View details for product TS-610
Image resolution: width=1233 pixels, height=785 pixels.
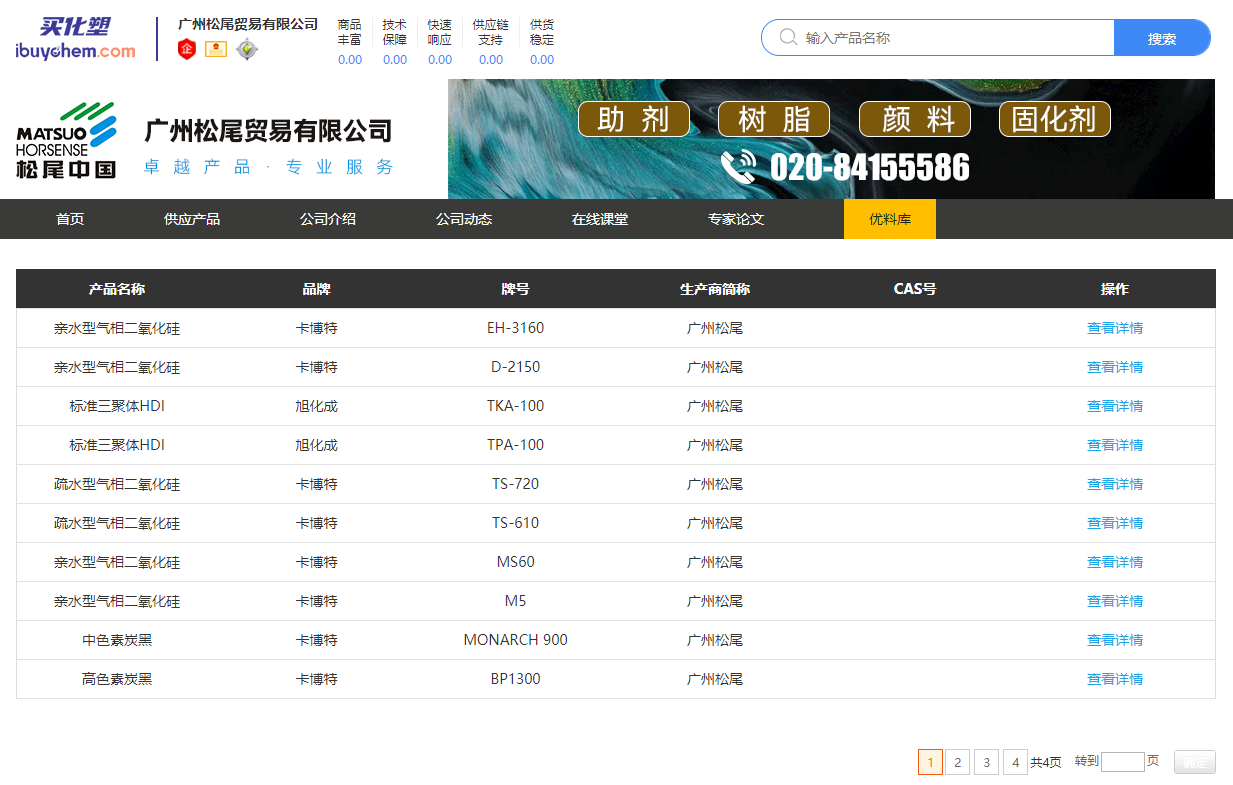point(1115,523)
